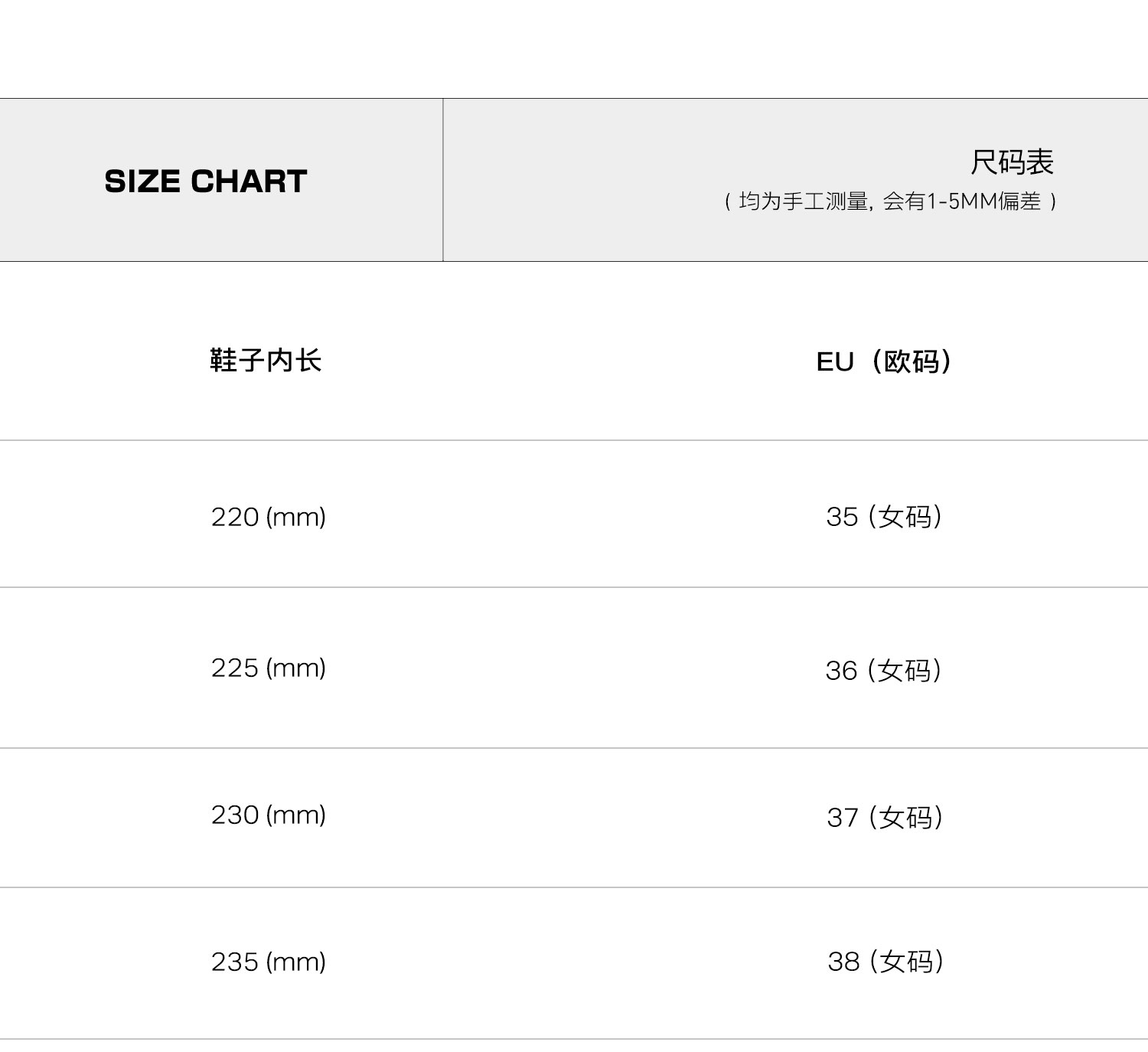Viewport: 1148px width, 1052px height.
Task: Click the number 35 in EU column
Action: pos(842,517)
